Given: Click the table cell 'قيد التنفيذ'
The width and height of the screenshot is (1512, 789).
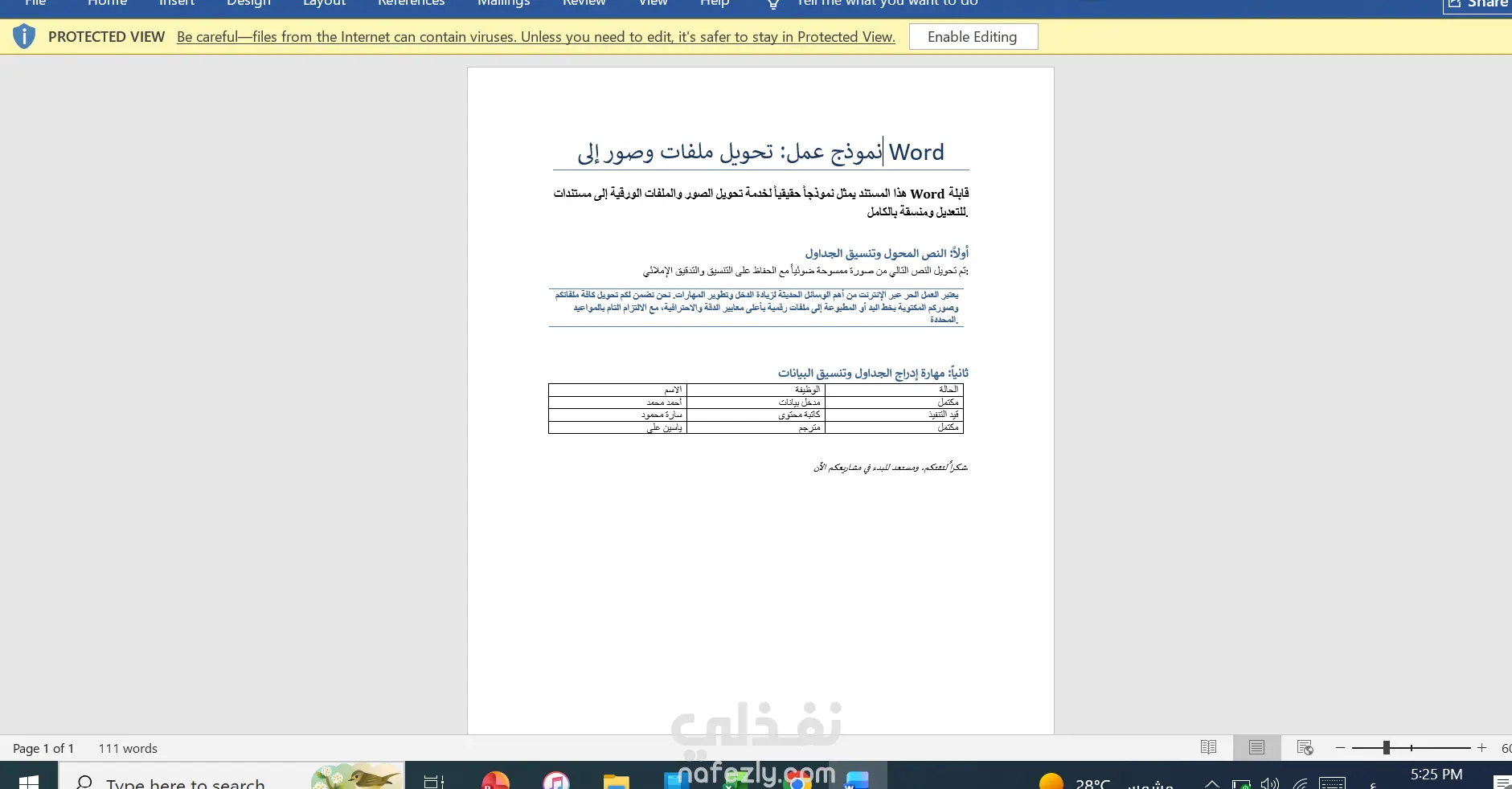Looking at the screenshot, I should pyautogui.click(x=894, y=415).
